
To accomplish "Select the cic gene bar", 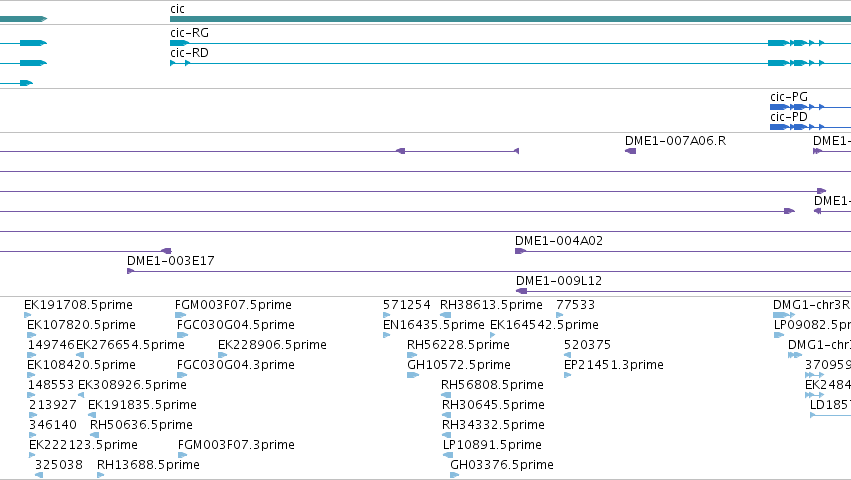I will [x=510, y=19].
